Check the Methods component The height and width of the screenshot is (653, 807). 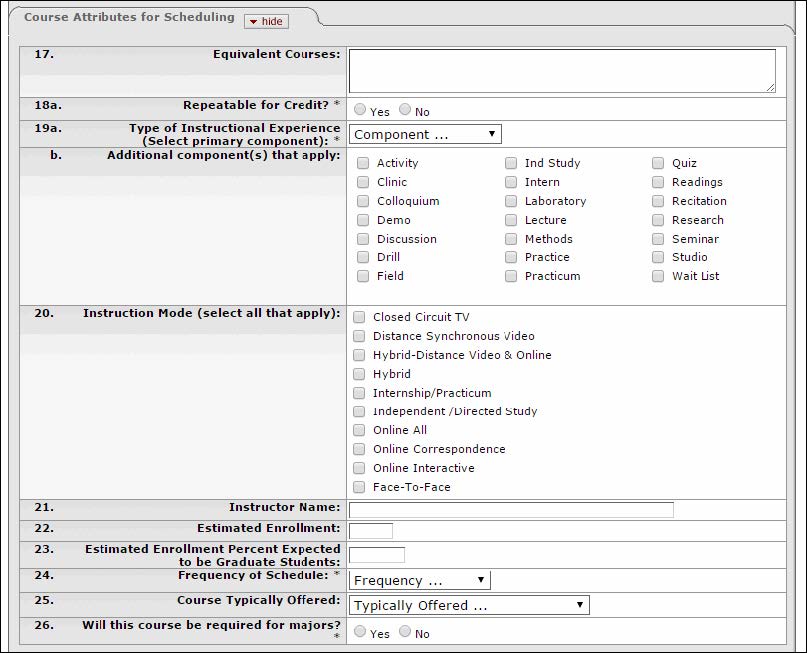click(511, 239)
